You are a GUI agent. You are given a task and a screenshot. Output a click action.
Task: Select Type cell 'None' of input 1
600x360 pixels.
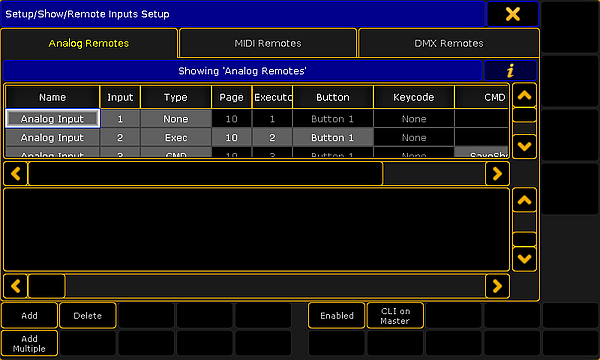coord(176,119)
